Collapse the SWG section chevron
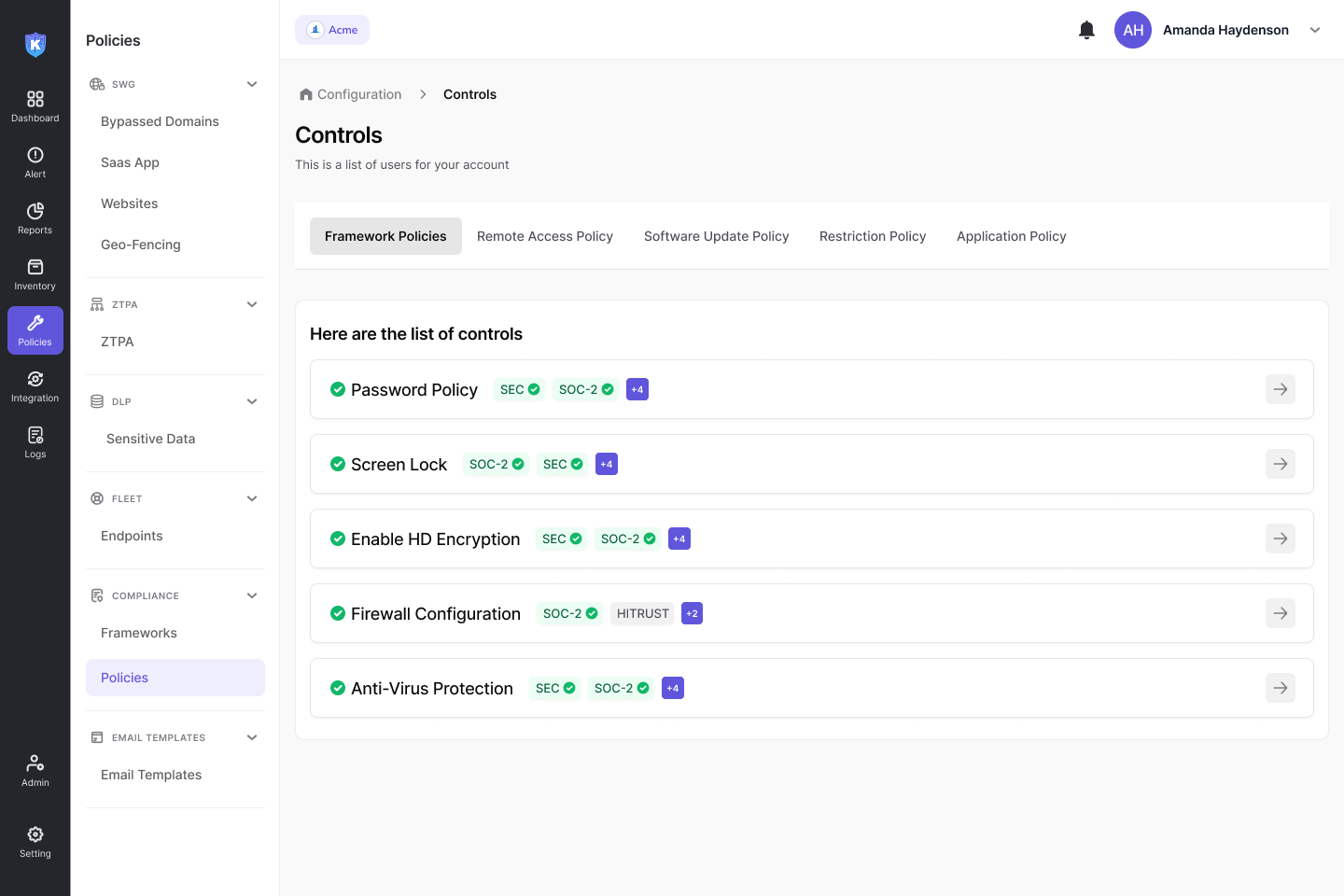The image size is (1344, 896). (252, 84)
